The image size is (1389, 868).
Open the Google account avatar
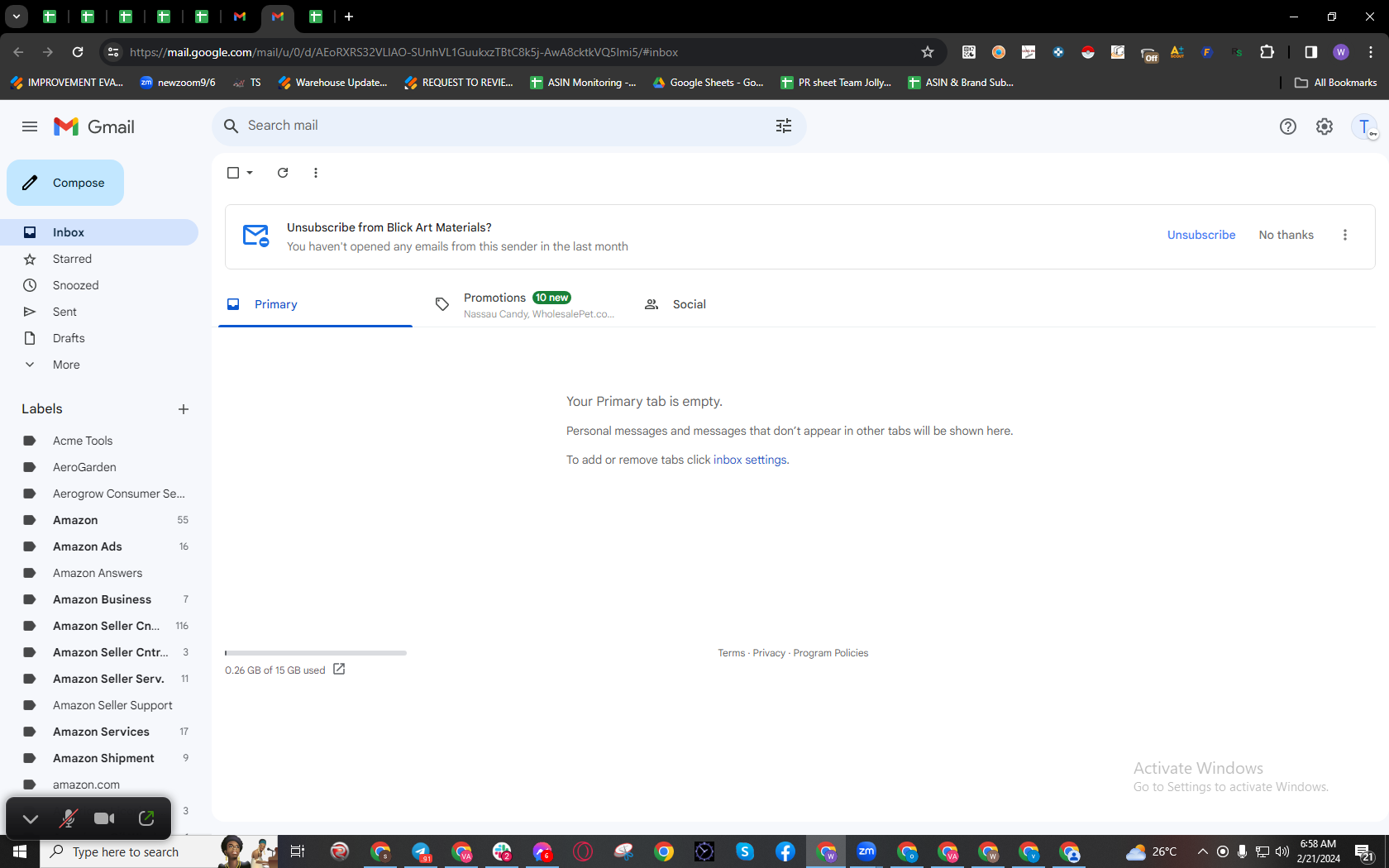point(1365,126)
